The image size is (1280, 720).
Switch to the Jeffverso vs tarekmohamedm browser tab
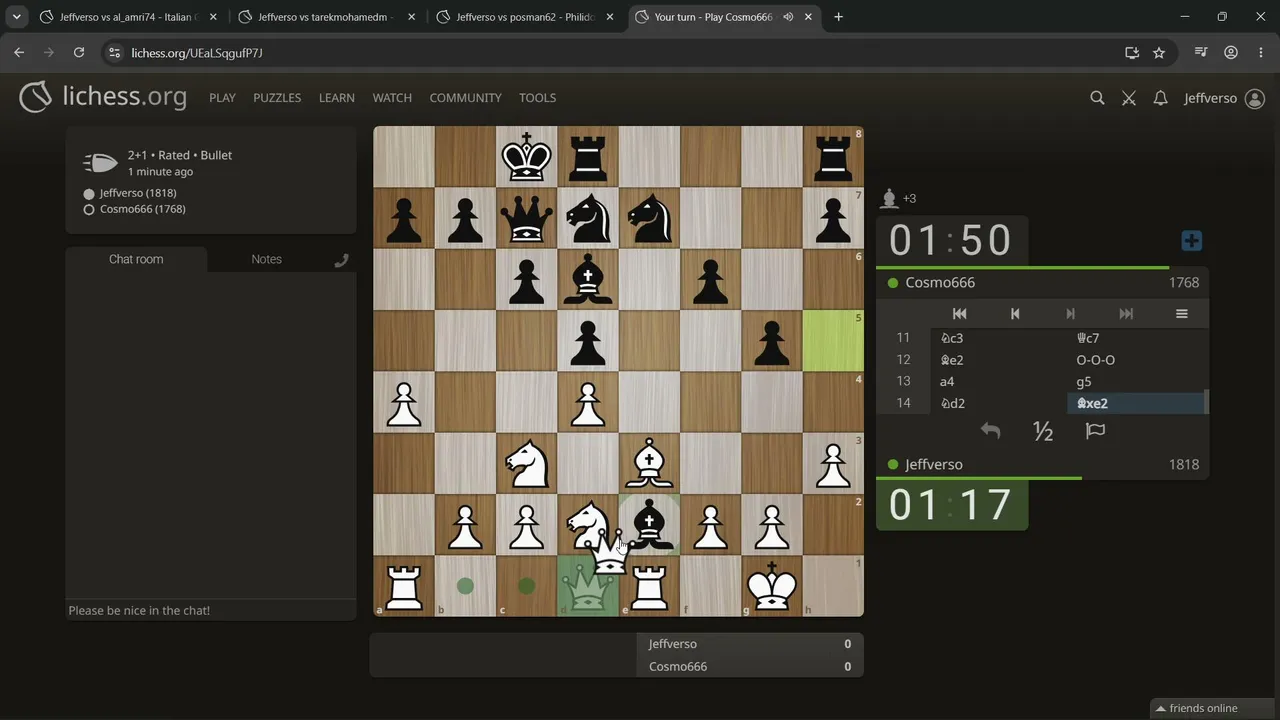[327, 17]
